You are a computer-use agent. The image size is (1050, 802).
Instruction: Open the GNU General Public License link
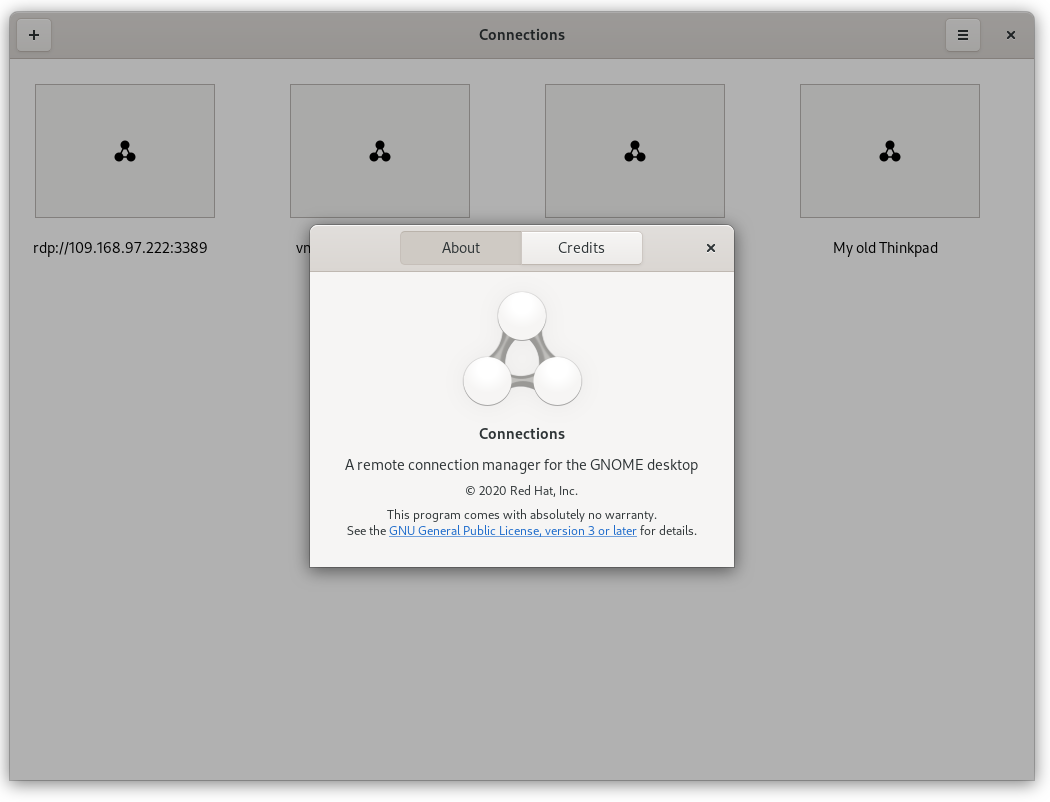[512, 530]
